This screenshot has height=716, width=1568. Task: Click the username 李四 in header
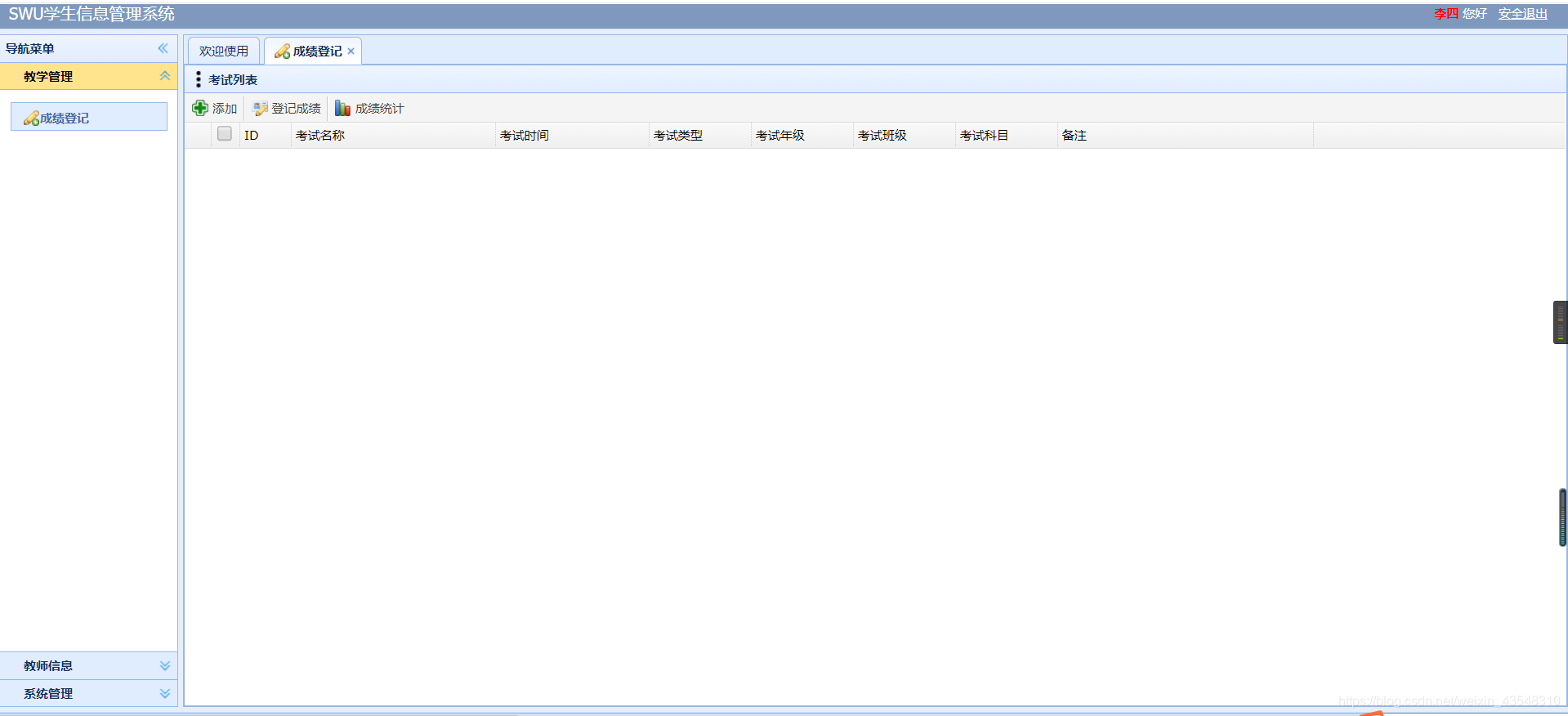[x=1445, y=14]
